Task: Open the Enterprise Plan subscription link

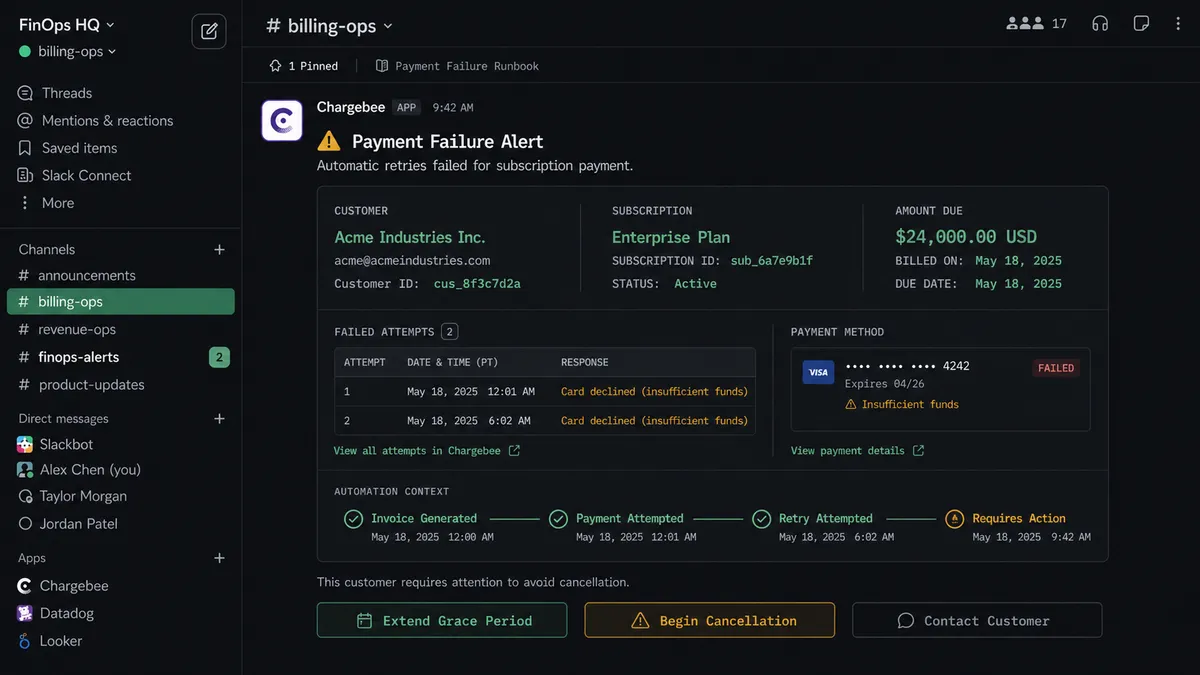Action: coord(671,237)
